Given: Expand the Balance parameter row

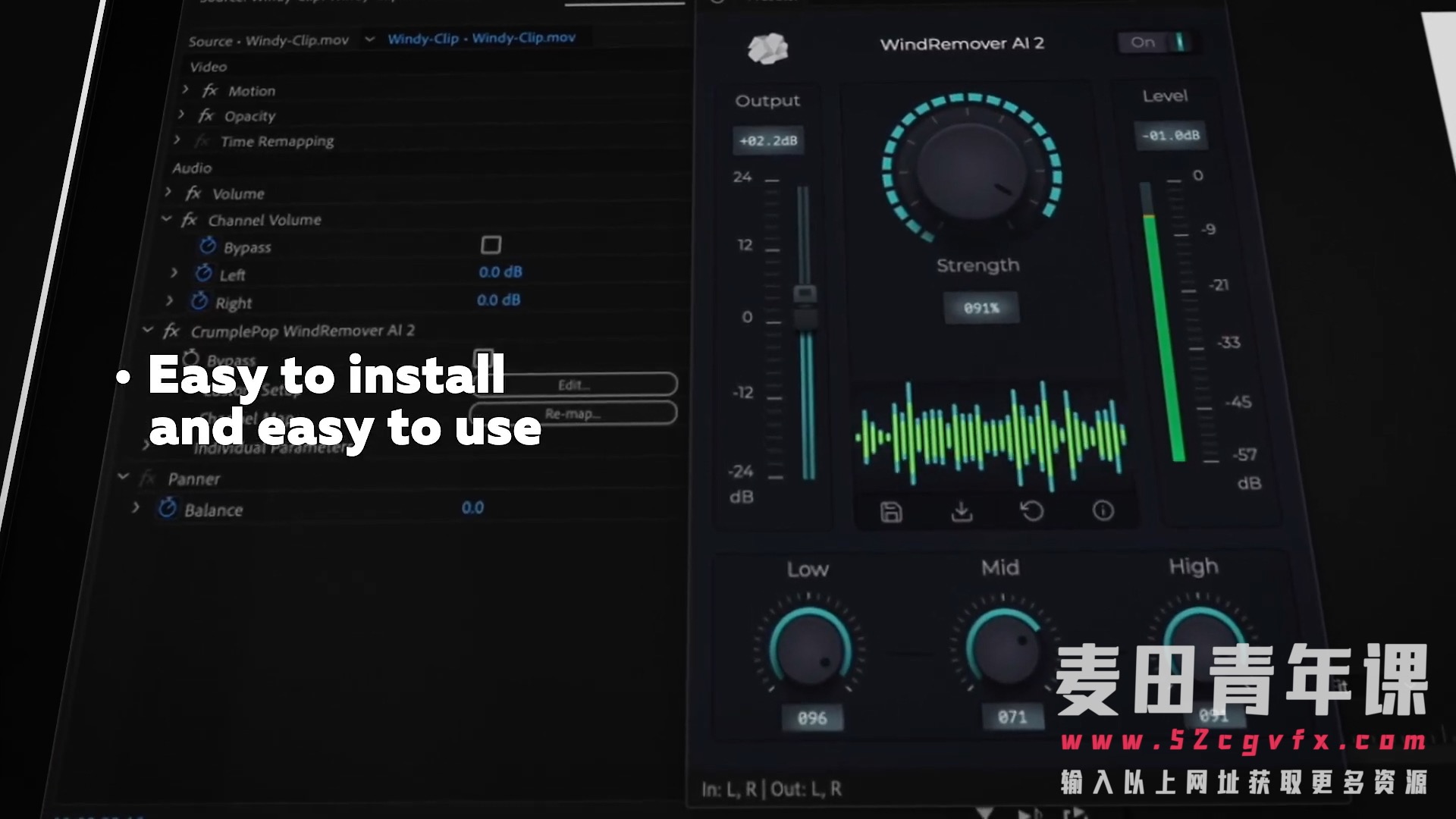Looking at the screenshot, I should point(136,507).
